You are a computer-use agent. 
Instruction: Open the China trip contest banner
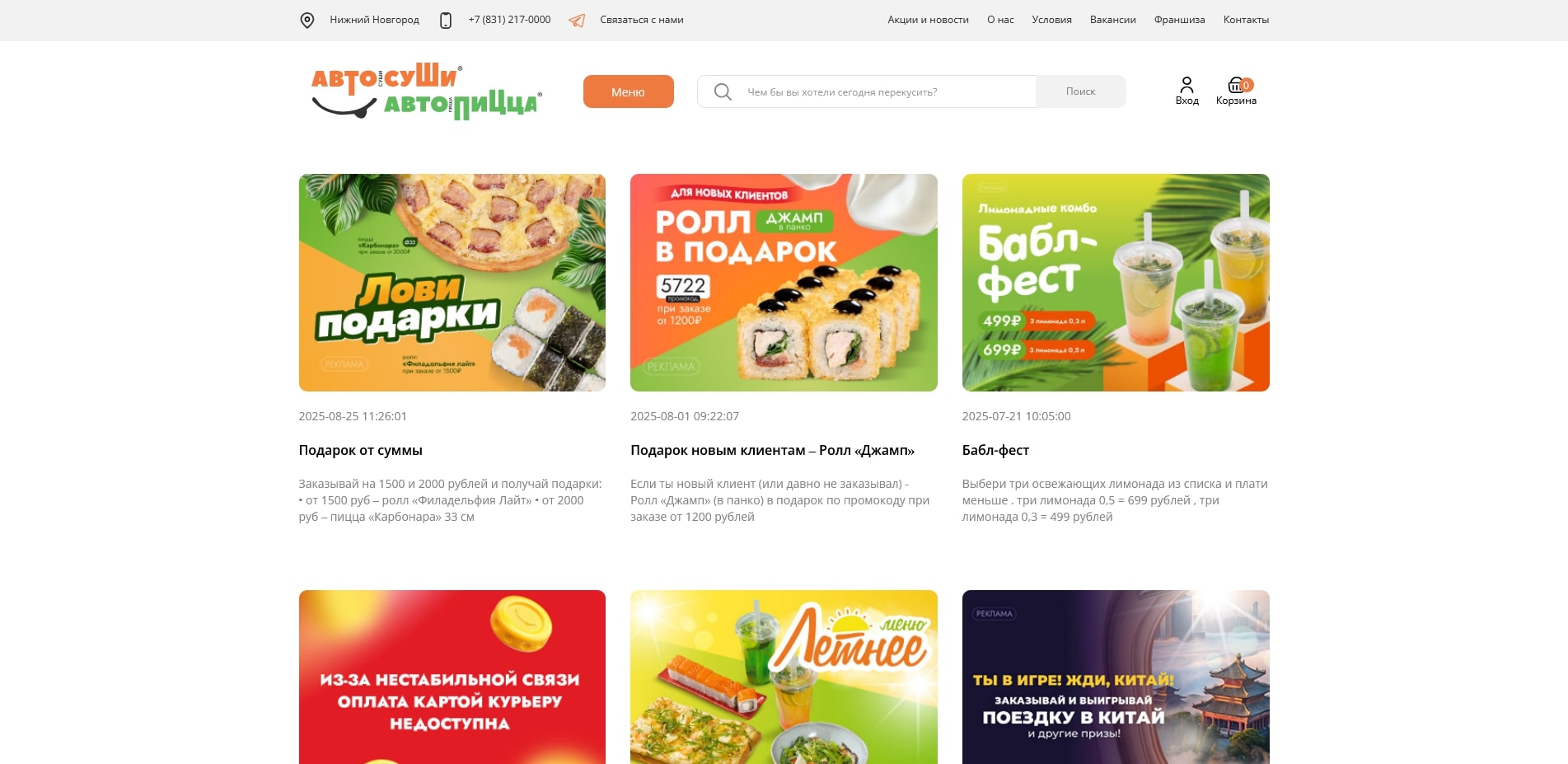[x=1116, y=677]
